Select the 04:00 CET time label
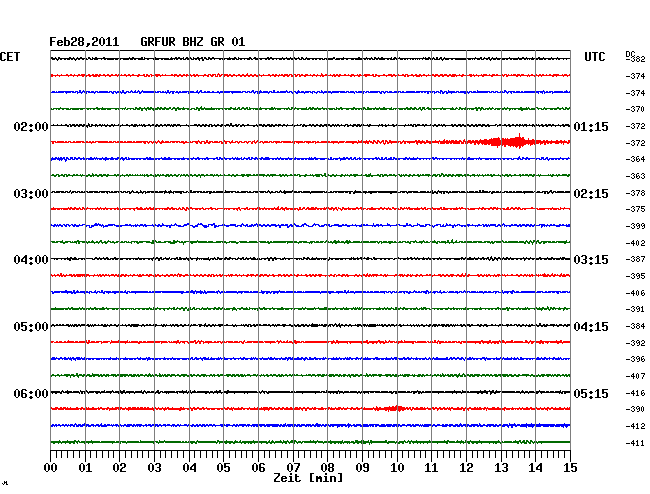 pyautogui.click(x=31, y=260)
